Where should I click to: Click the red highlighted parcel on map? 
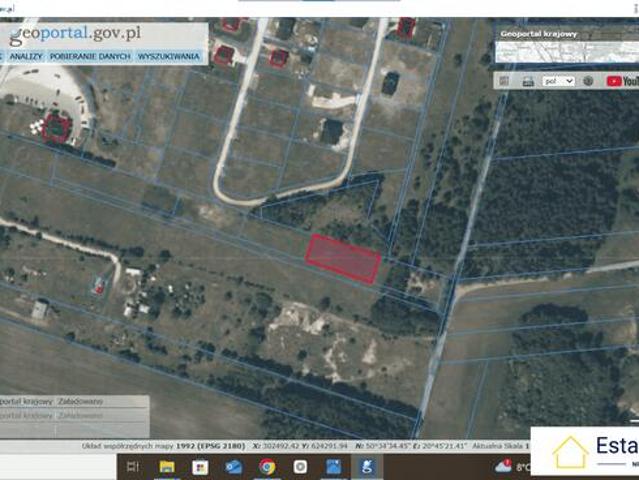point(343,259)
